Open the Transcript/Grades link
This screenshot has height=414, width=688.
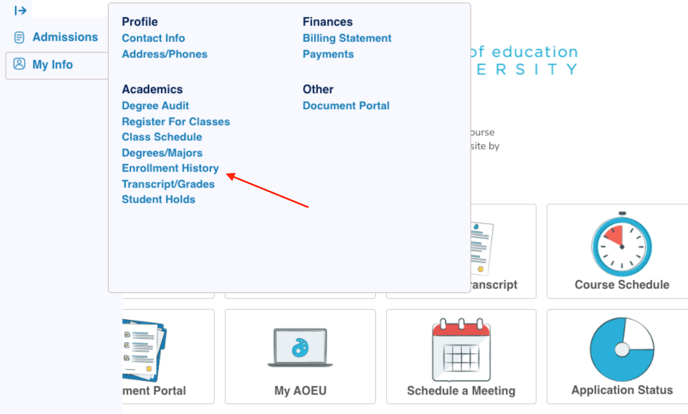pyautogui.click(x=168, y=184)
